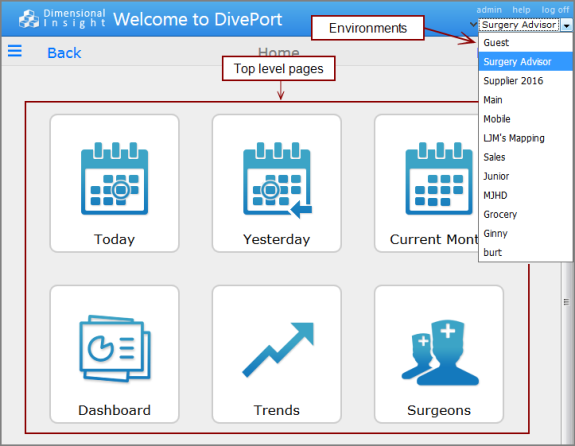Click the Back link
Screen dimensions: 575x446
tap(64, 53)
